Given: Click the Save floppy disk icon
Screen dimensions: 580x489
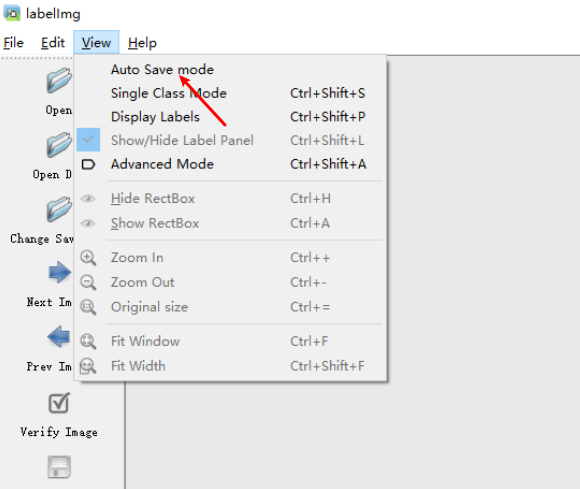Looking at the screenshot, I should [59, 467].
